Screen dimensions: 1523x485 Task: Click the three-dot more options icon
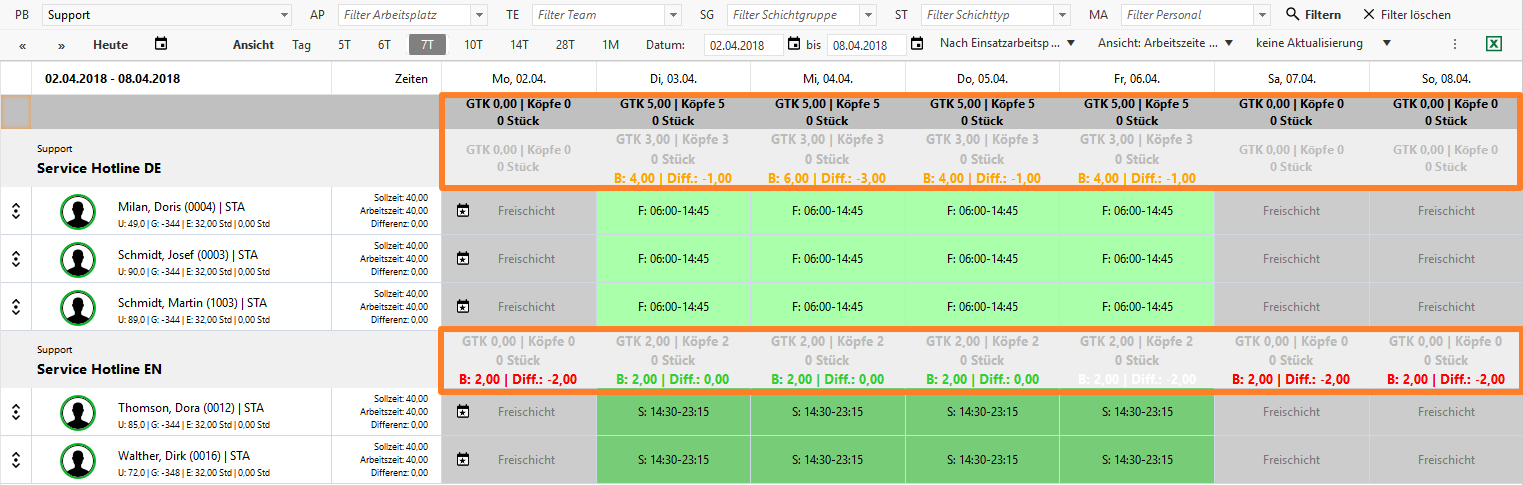[x=1455, y=44]
